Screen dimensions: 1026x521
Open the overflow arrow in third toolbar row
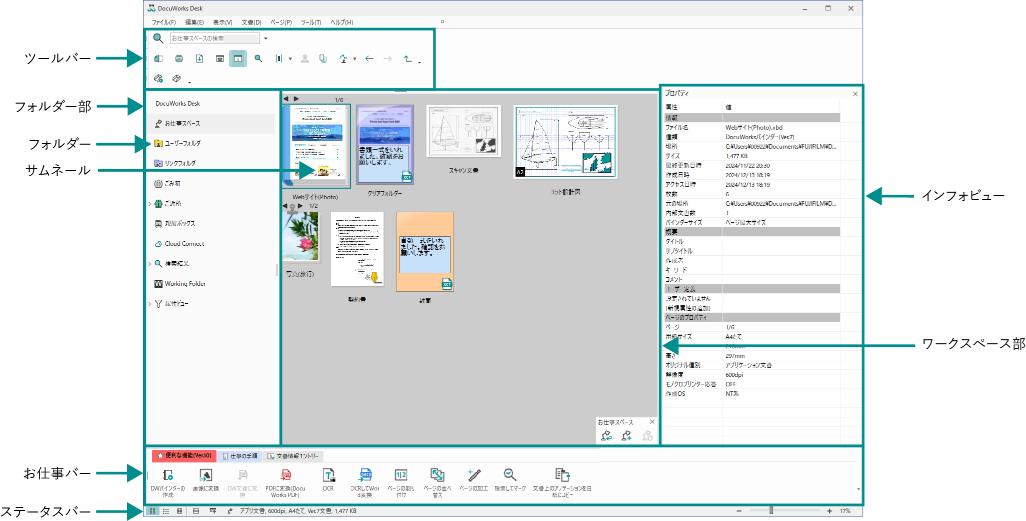coord(189,82)
